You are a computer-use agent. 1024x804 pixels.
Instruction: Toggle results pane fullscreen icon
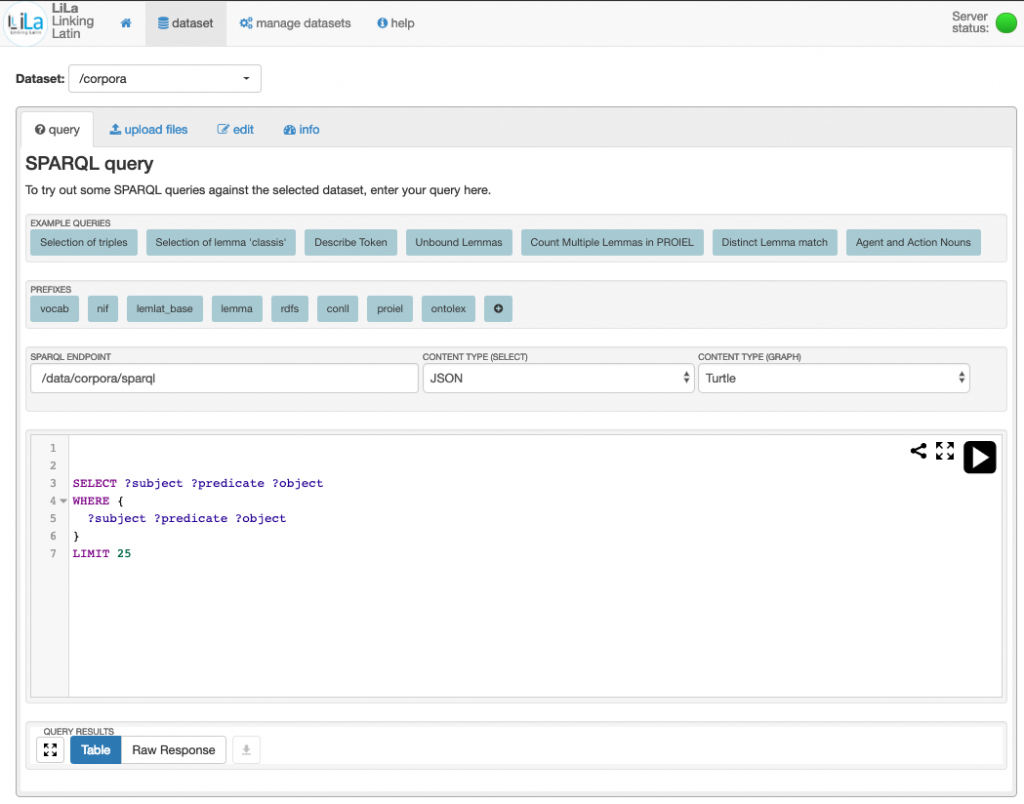click(x=50, y=750)
